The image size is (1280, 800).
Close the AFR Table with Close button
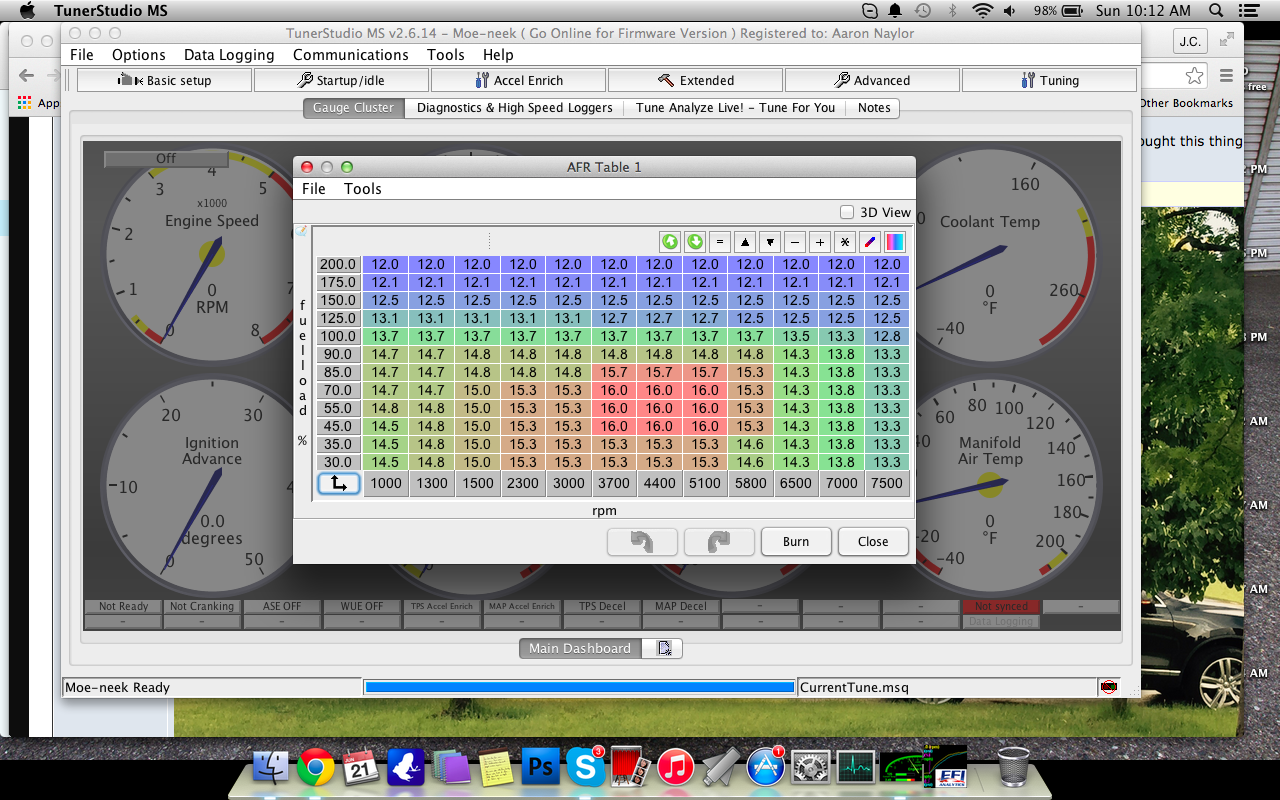coord(872,541)
